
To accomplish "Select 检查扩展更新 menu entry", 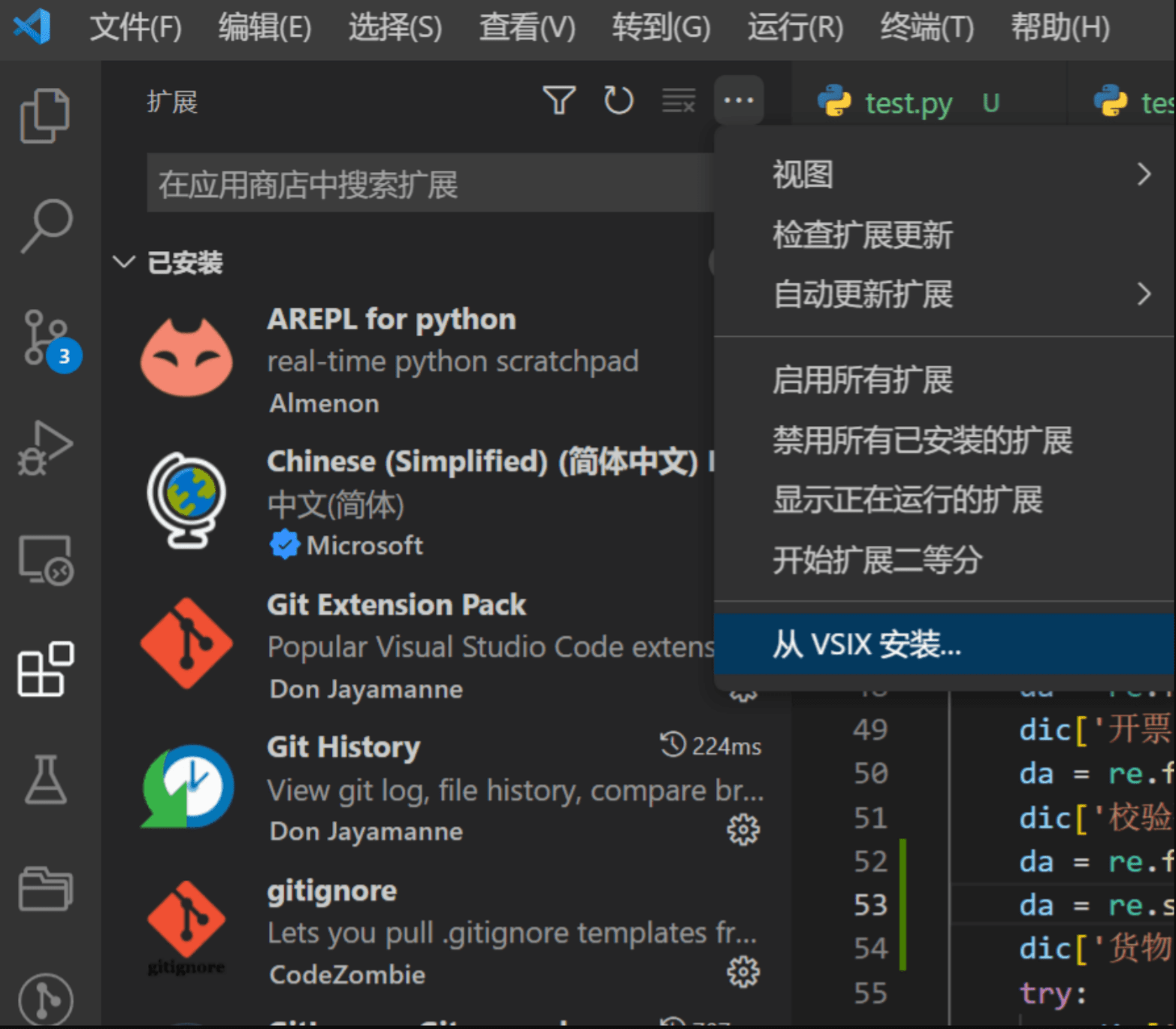I will tap(945, 235).
